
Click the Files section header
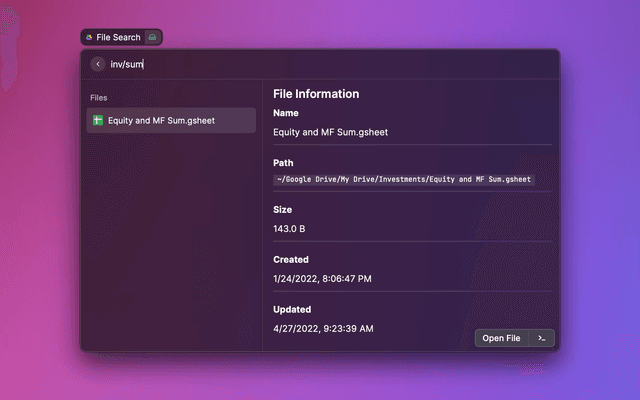point(99,98)
